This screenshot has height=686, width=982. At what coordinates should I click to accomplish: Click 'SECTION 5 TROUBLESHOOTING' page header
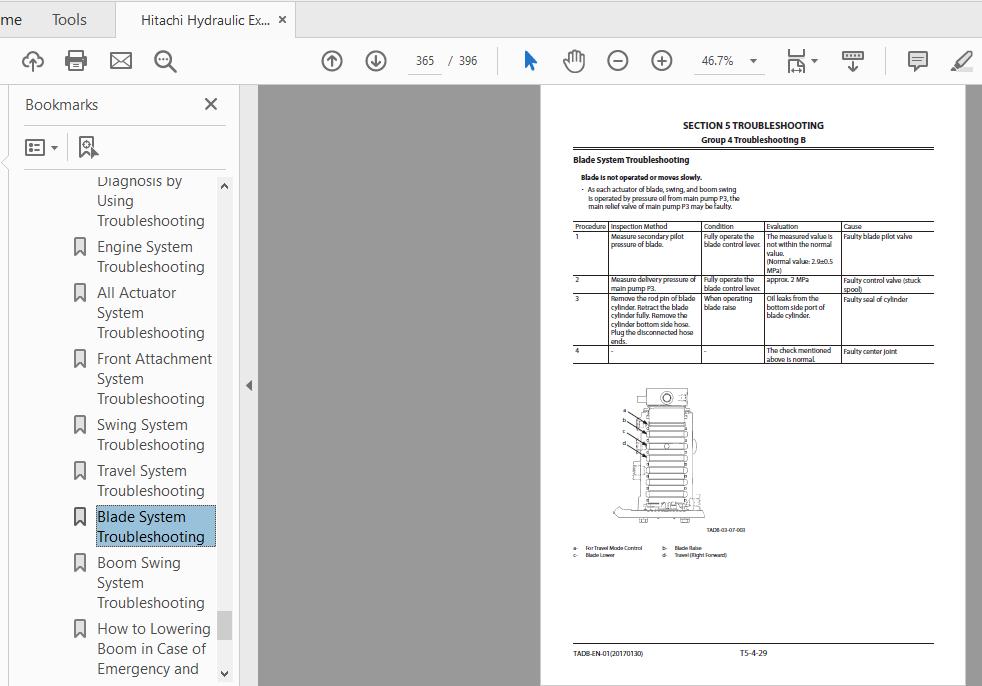click(x=753, y=125)
